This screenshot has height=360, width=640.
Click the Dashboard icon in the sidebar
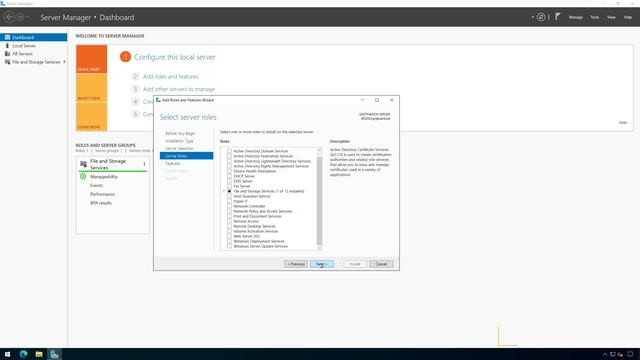(7, 37)
